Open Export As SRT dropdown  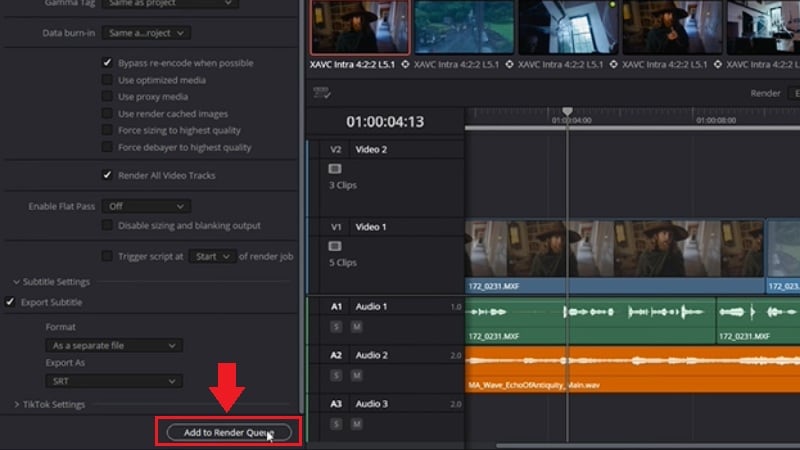click(x=114, y=381)
